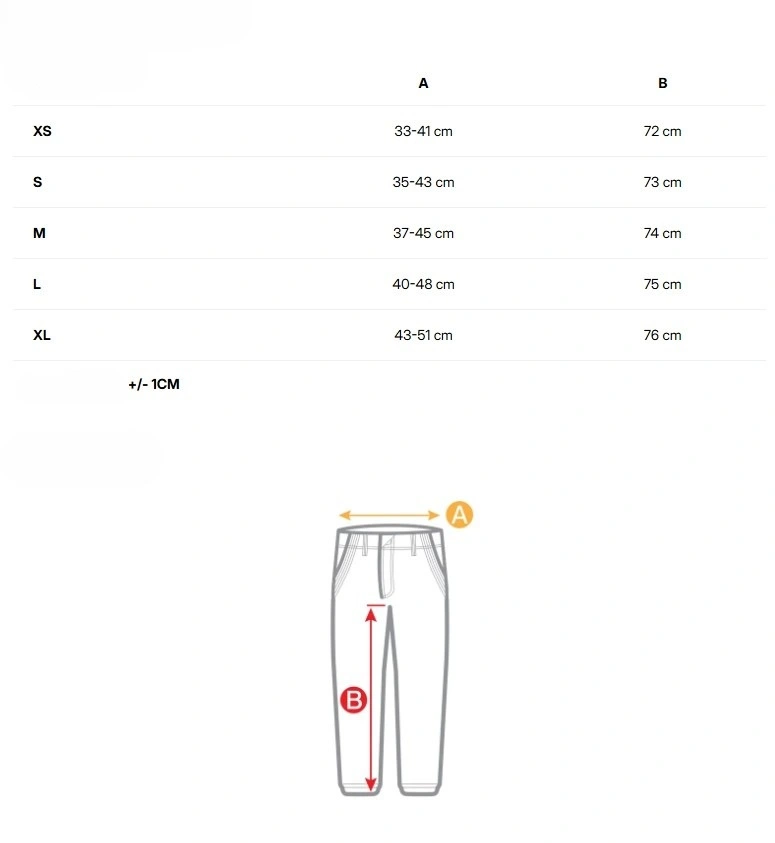Select the XL size row label
The height and width of the screenshot is (843, 775).
42,335
